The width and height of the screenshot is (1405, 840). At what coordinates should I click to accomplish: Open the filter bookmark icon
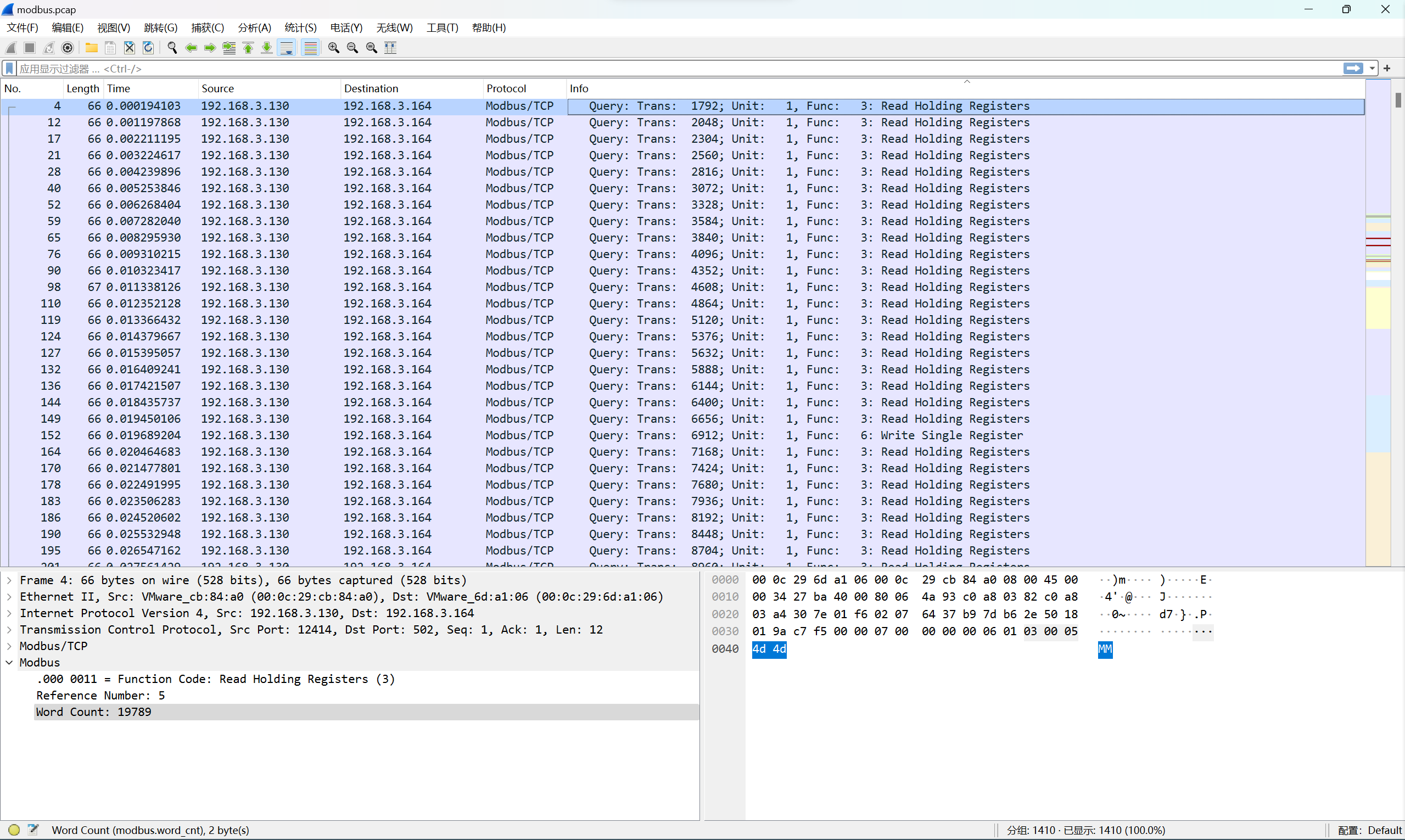[9, 69]
